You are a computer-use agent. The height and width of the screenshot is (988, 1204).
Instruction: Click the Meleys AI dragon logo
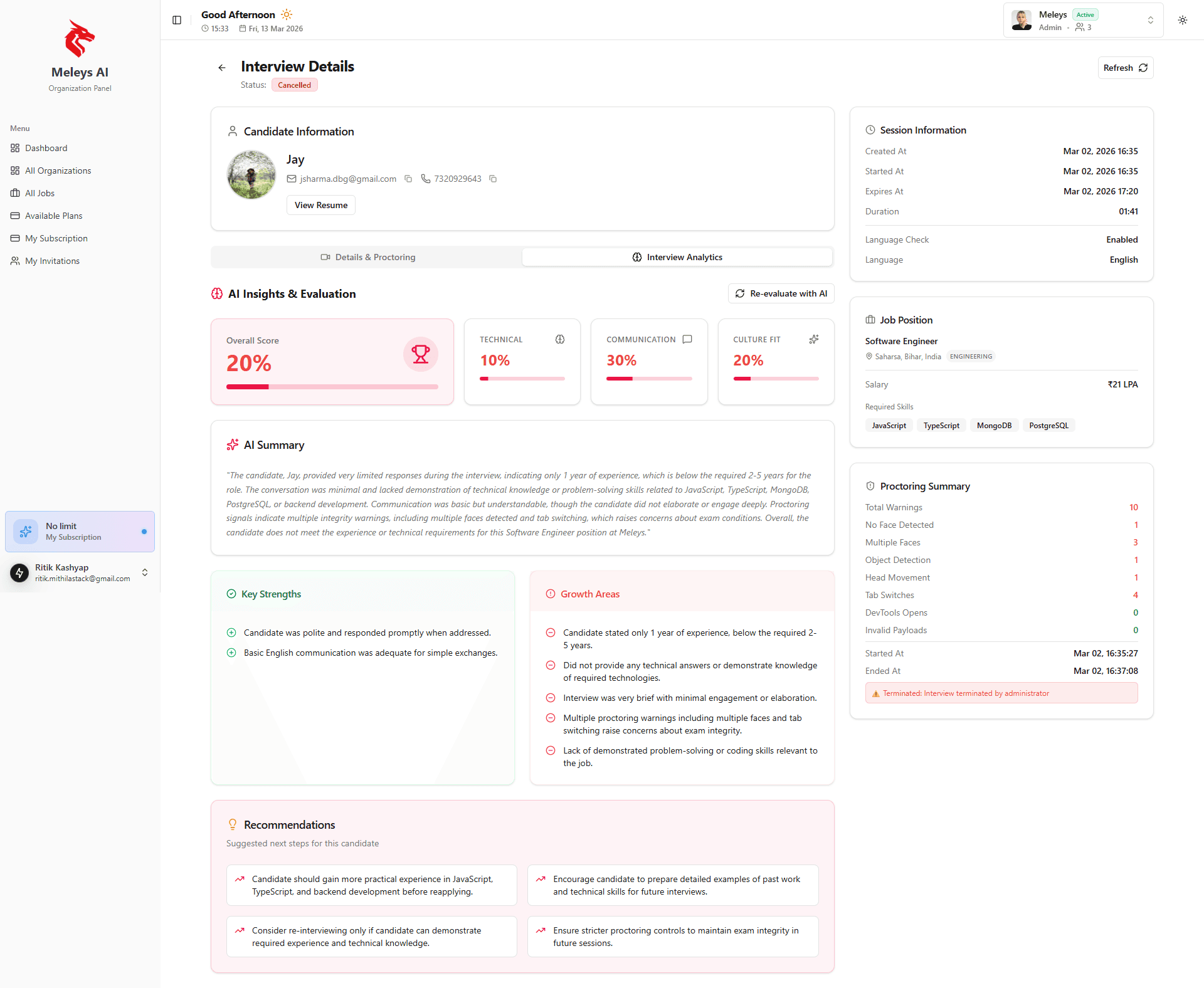click(x=80, y=38)
